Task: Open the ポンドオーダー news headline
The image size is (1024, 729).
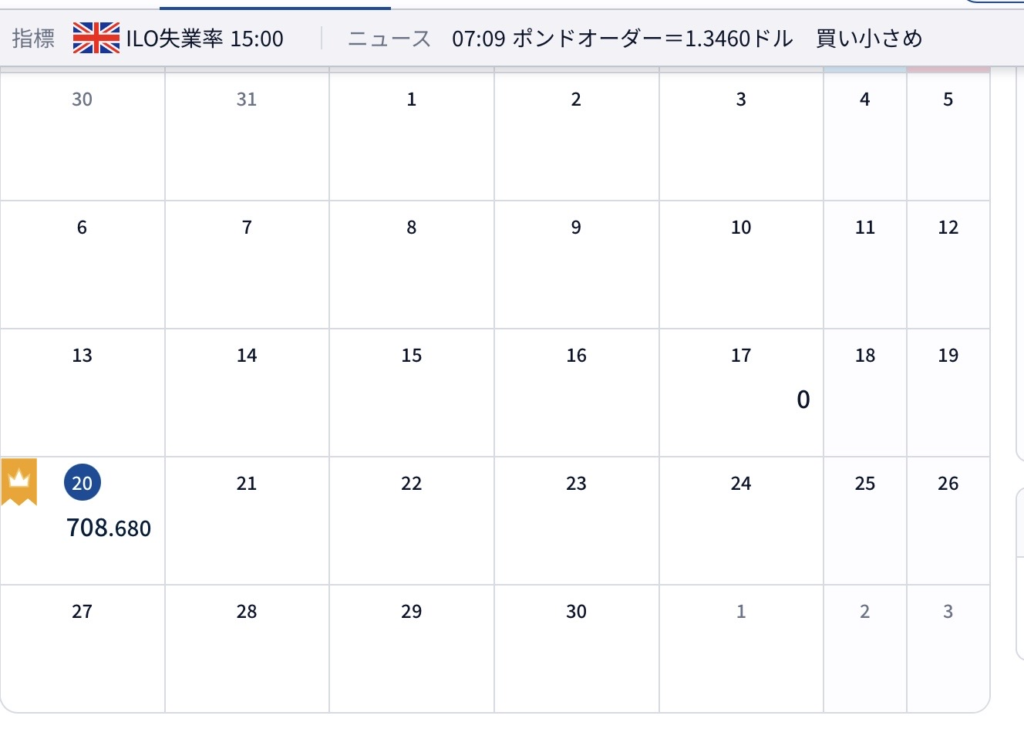Action: pyautogui.click(x=686, y=39)
